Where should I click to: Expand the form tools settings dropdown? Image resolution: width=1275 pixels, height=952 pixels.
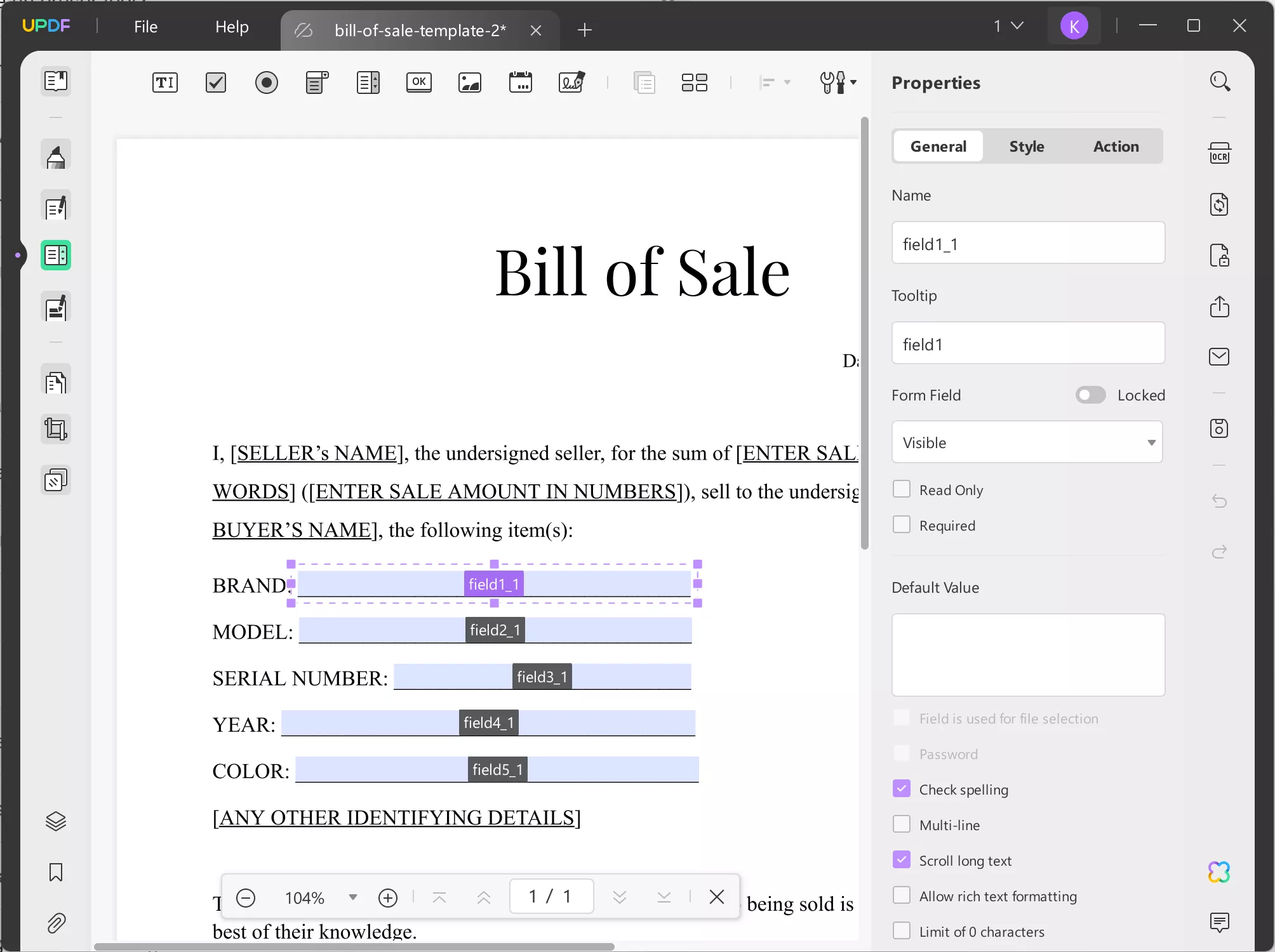click(x=853, y=83)
